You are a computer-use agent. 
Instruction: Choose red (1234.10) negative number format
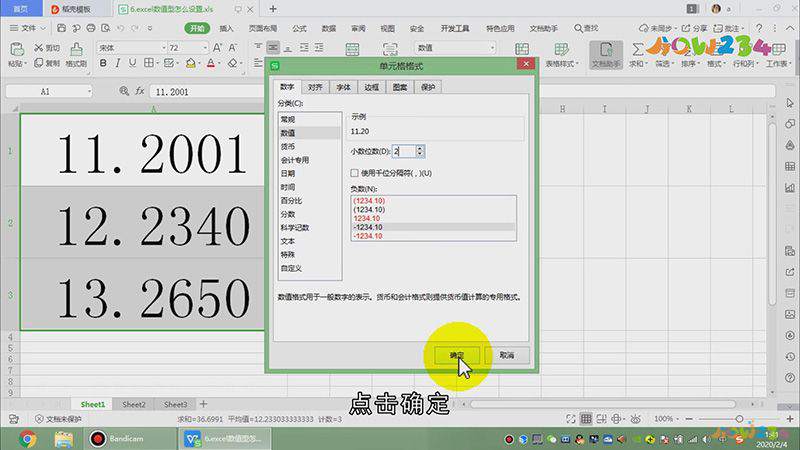tap(433, 201)
